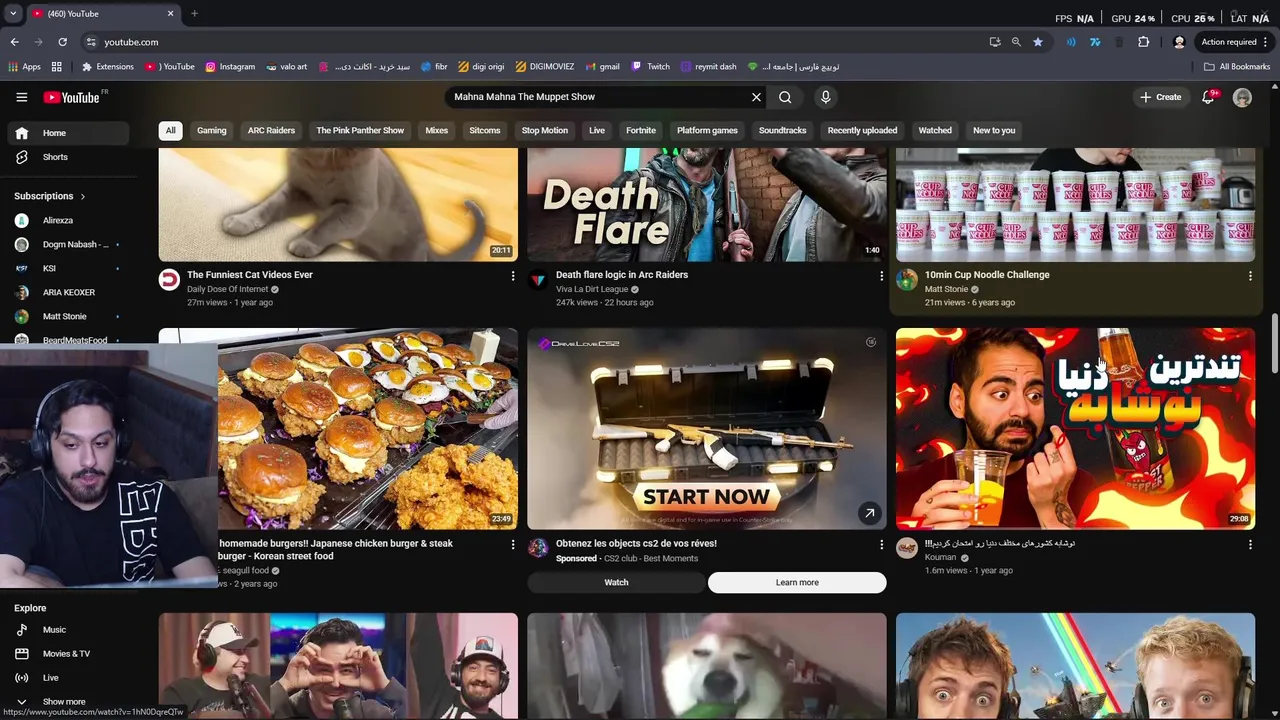The width and height of the screenshot is (1280, 720).
Task: Click the page vertical scrollbar
Action: point(1274,341)
